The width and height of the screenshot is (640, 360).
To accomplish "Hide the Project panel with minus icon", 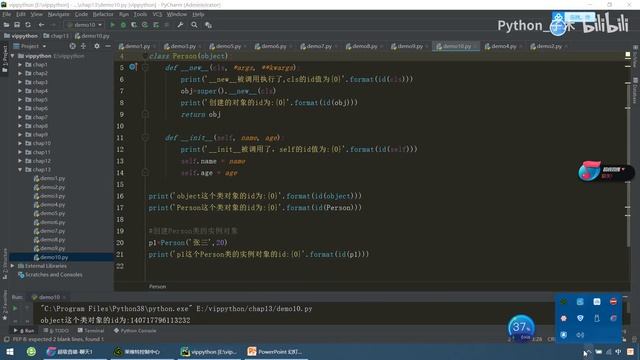I will [x=108, y=46].
